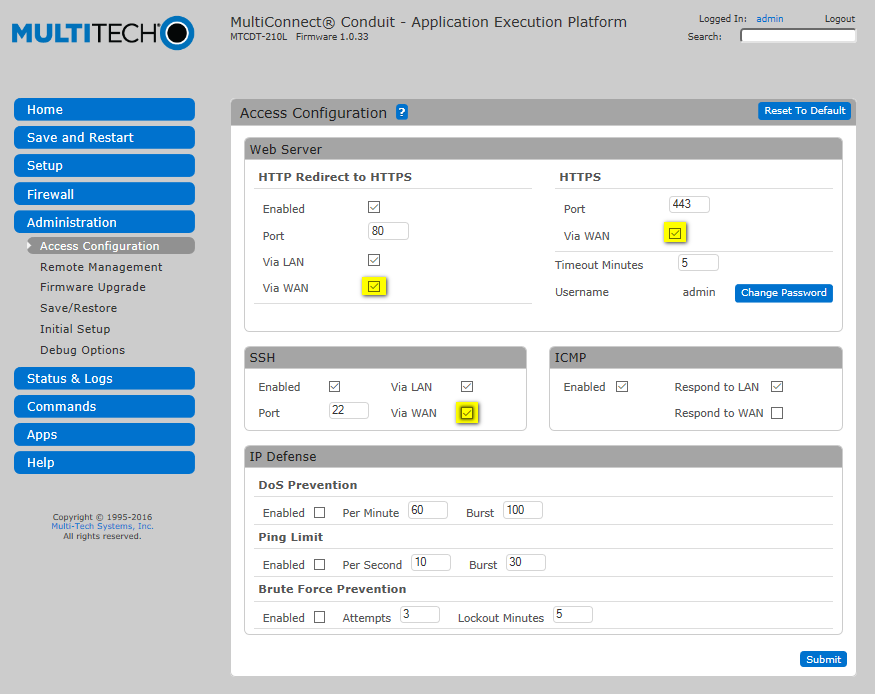Enable Brute Force Prevention checkbox
Screen dimensions: 875x694
coord(320,617)
